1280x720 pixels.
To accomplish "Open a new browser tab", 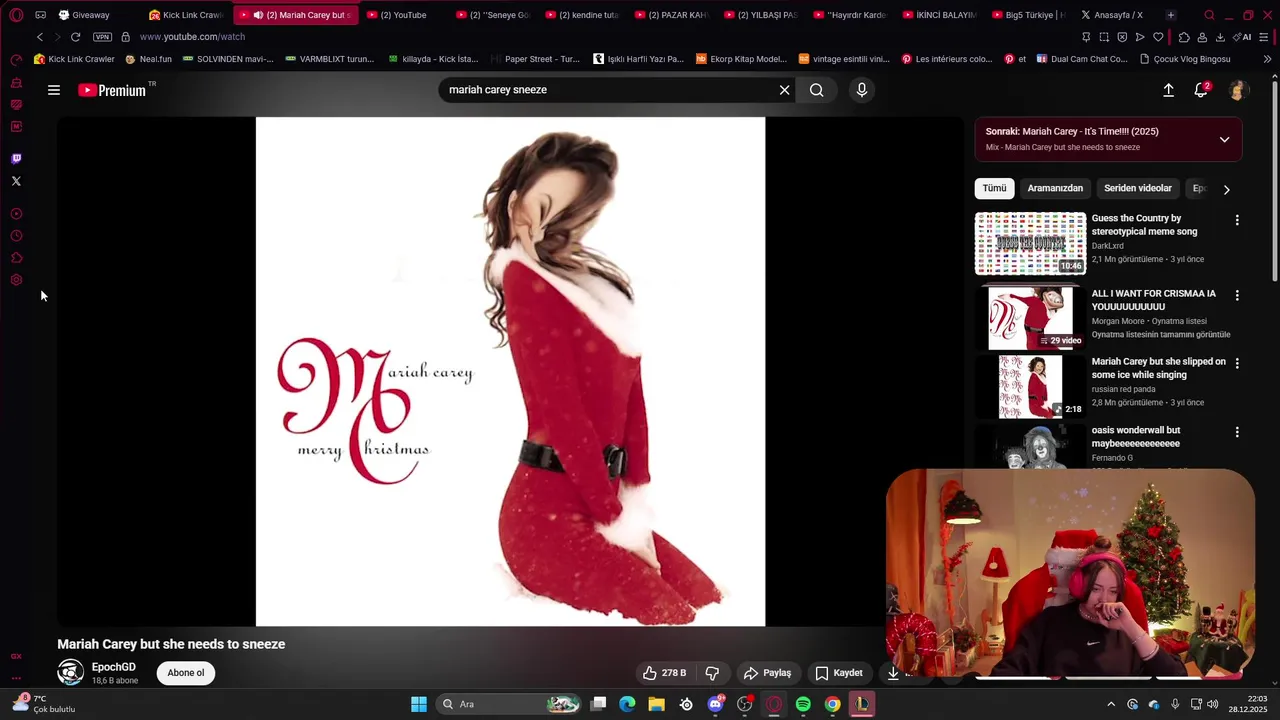I will pyautogui.click(x=1170, y=15).
